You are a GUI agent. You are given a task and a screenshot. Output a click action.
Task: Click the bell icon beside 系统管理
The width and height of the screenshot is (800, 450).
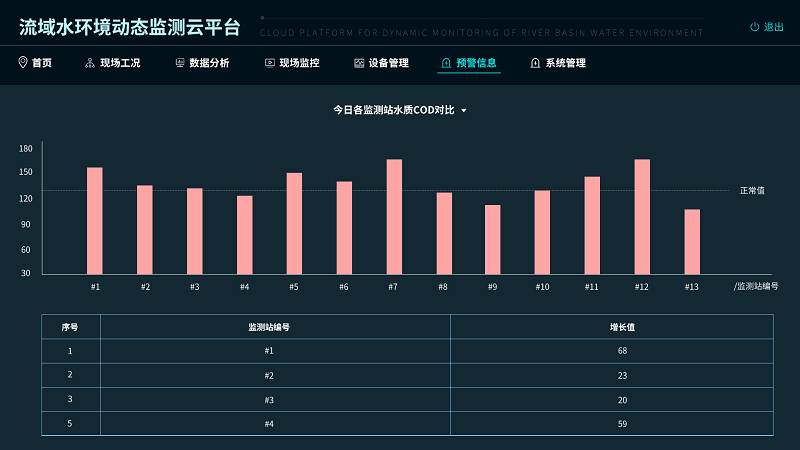pyautogui.click(x=535, y=63)
